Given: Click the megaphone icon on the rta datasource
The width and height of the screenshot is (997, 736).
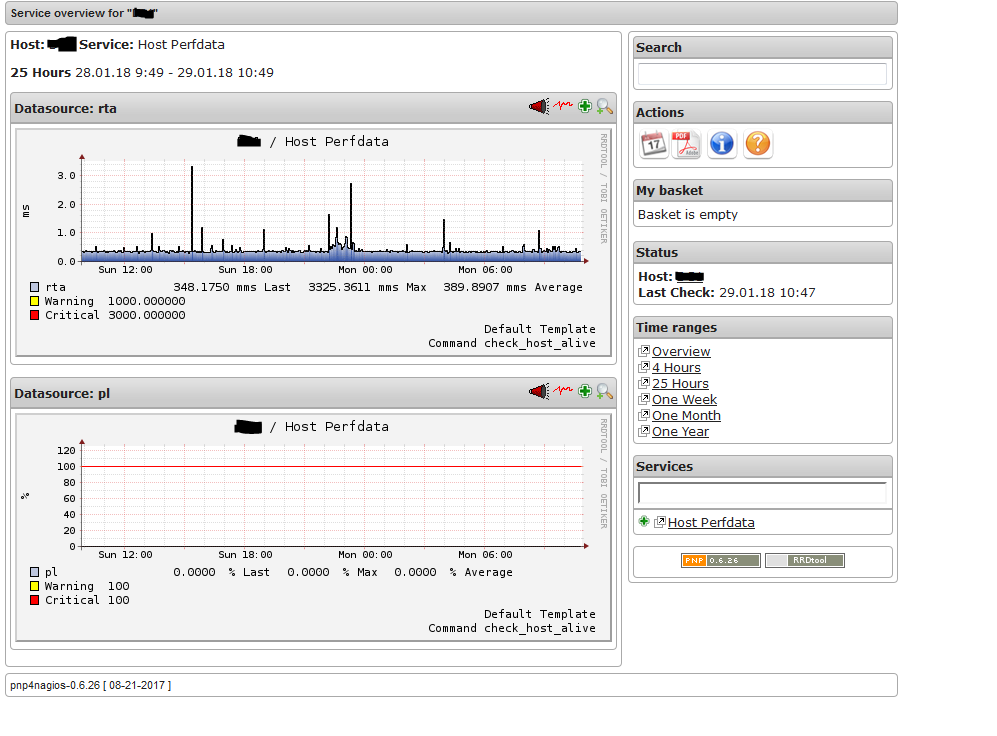Looking at the screenshot, I should click(539, 106).
